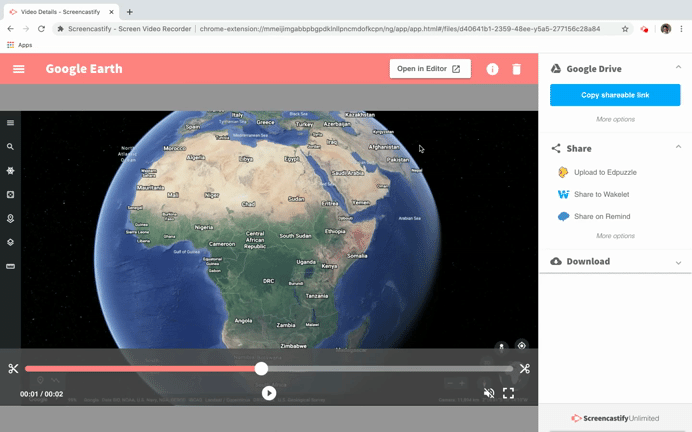Open Chrome three-dot menu

coord(682,29)
